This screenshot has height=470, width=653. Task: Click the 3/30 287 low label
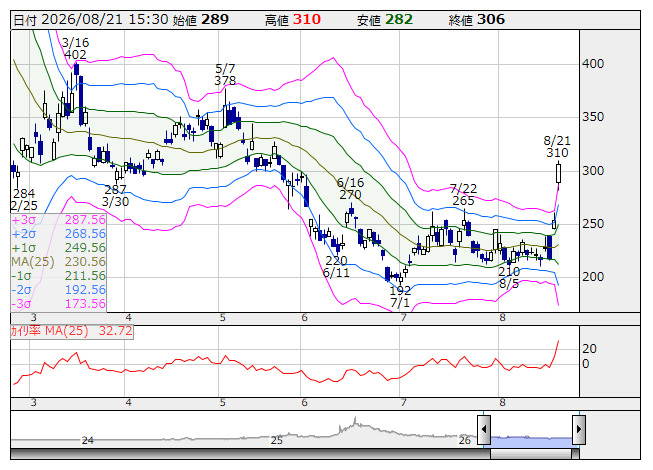115,196
